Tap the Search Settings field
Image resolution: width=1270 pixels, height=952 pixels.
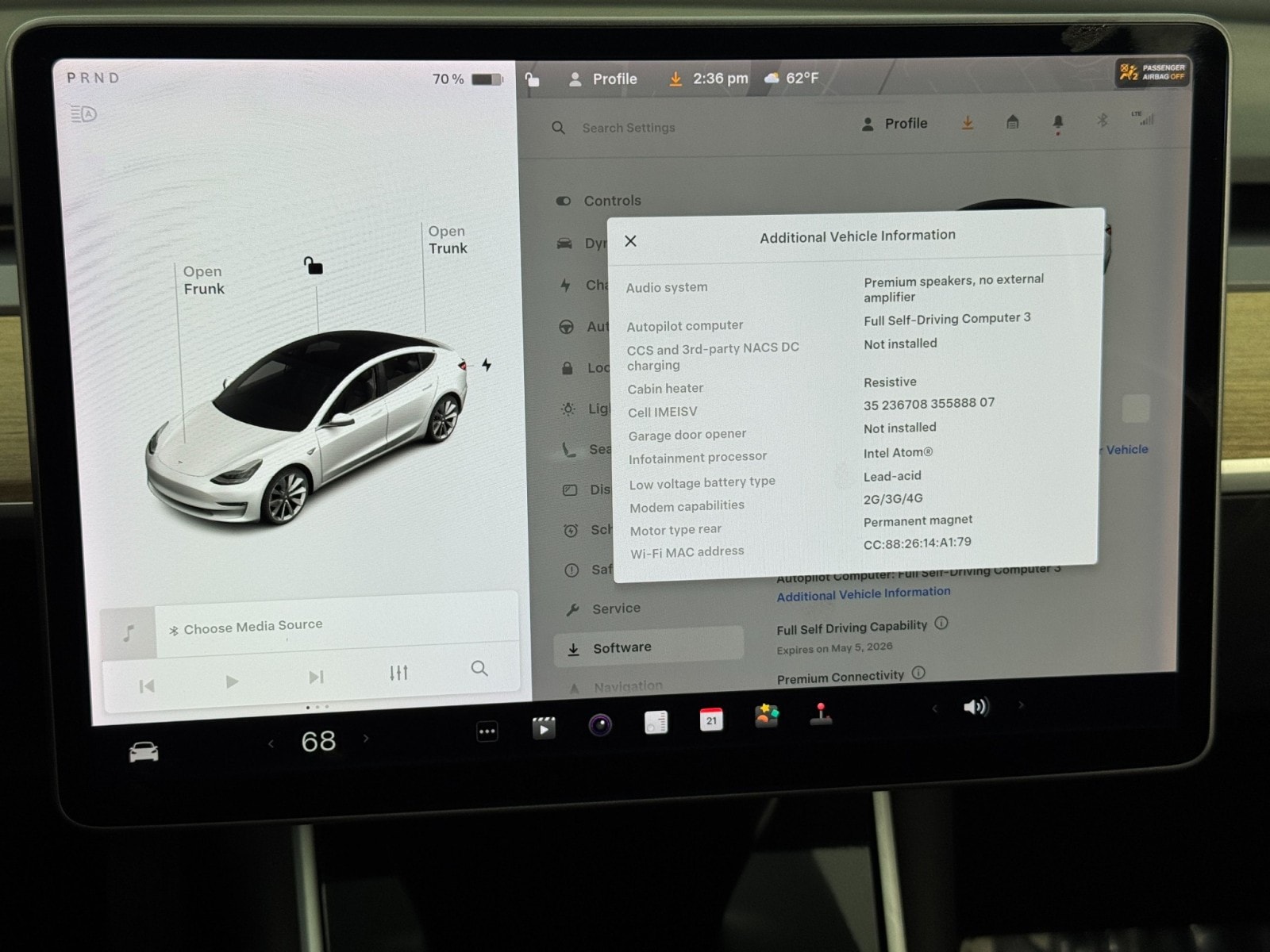tap(628, 128)
